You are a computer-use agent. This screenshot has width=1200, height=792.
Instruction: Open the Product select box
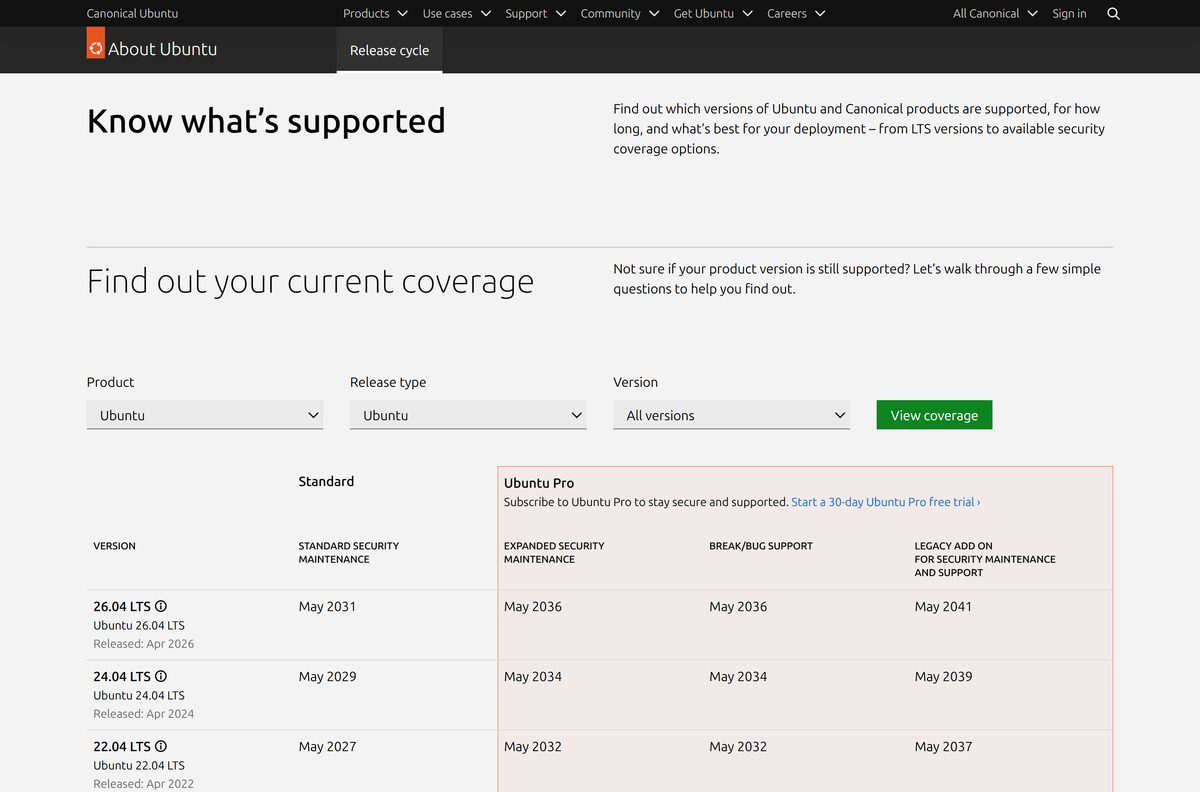click(x=205, y=415)
